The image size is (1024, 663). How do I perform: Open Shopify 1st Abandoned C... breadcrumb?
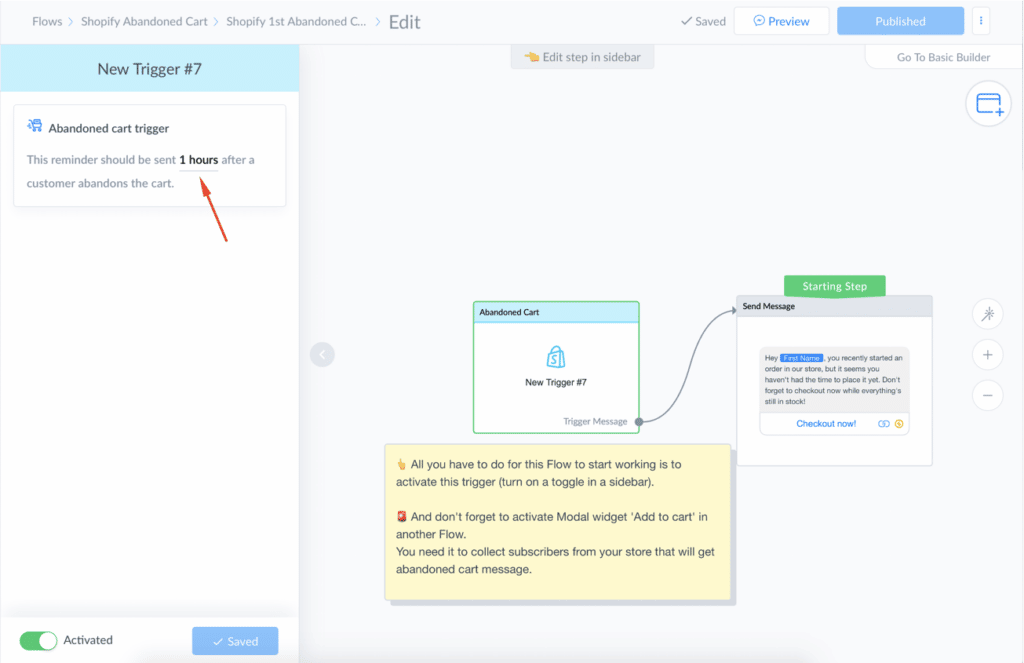[x=296, y=22]
